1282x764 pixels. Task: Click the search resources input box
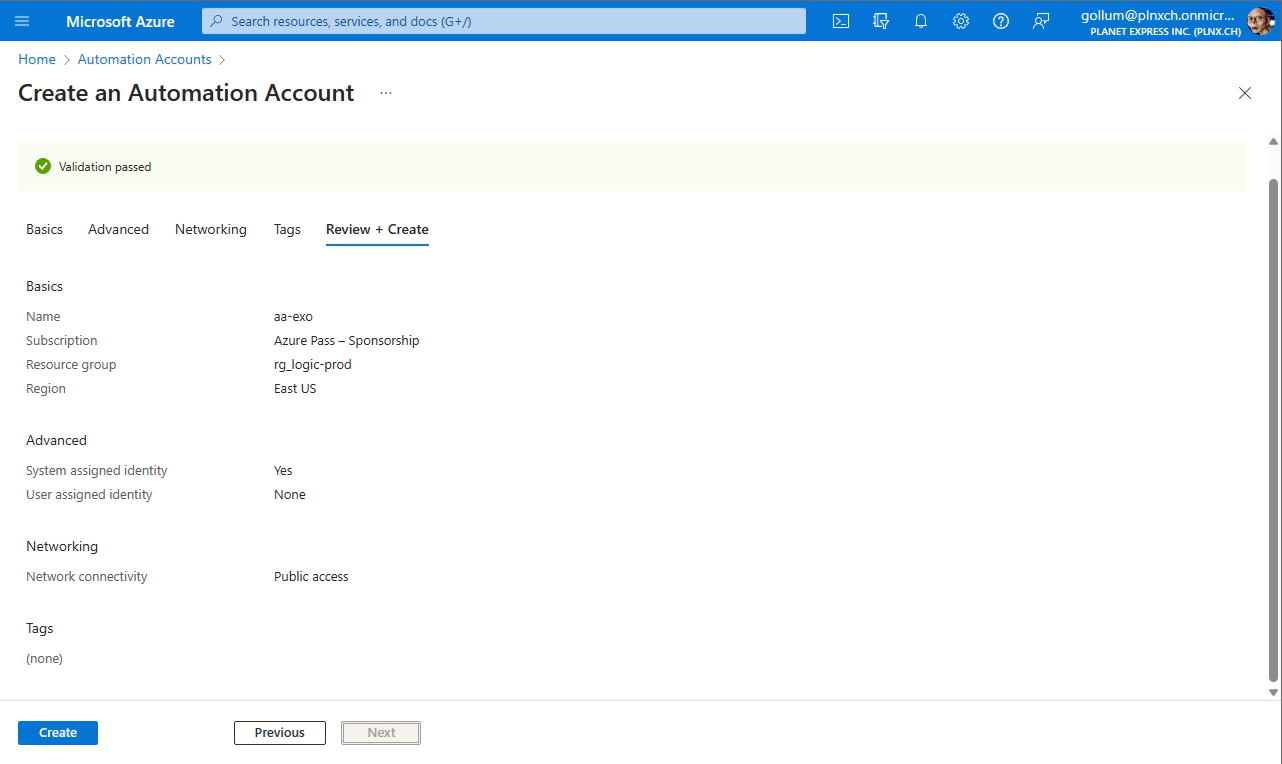point(503,20)
